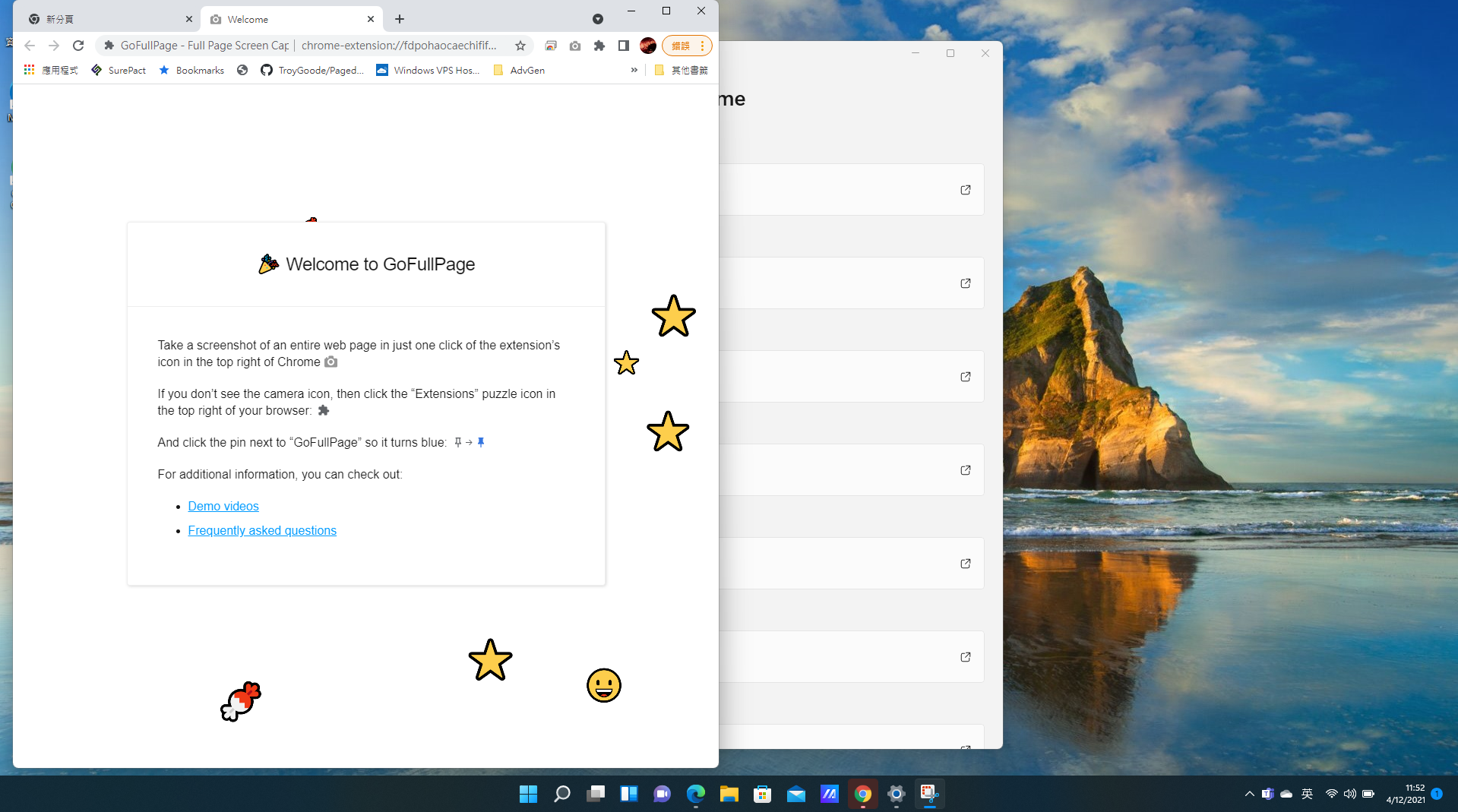Viewport: 1458px width, 812px height.
Task: Open the Widgets panel on taskbar
Action: [x=628, y=794]
